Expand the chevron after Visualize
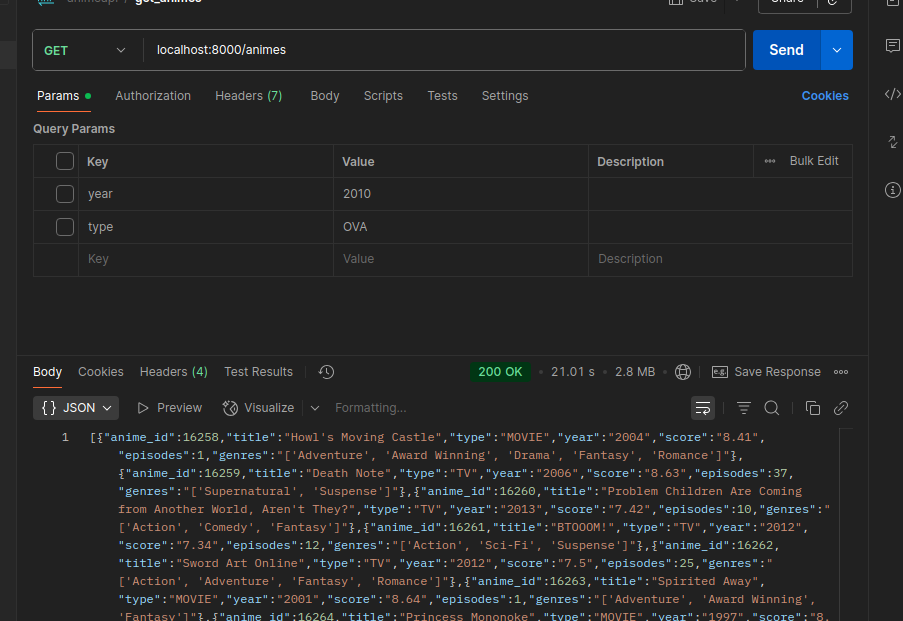 (314, 408)
